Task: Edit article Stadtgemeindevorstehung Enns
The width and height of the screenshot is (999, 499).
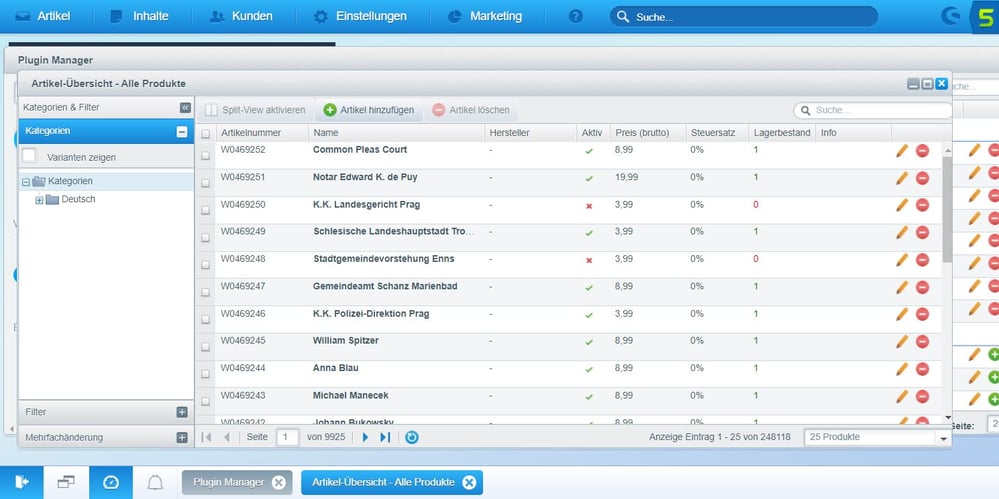Action: 902,260
